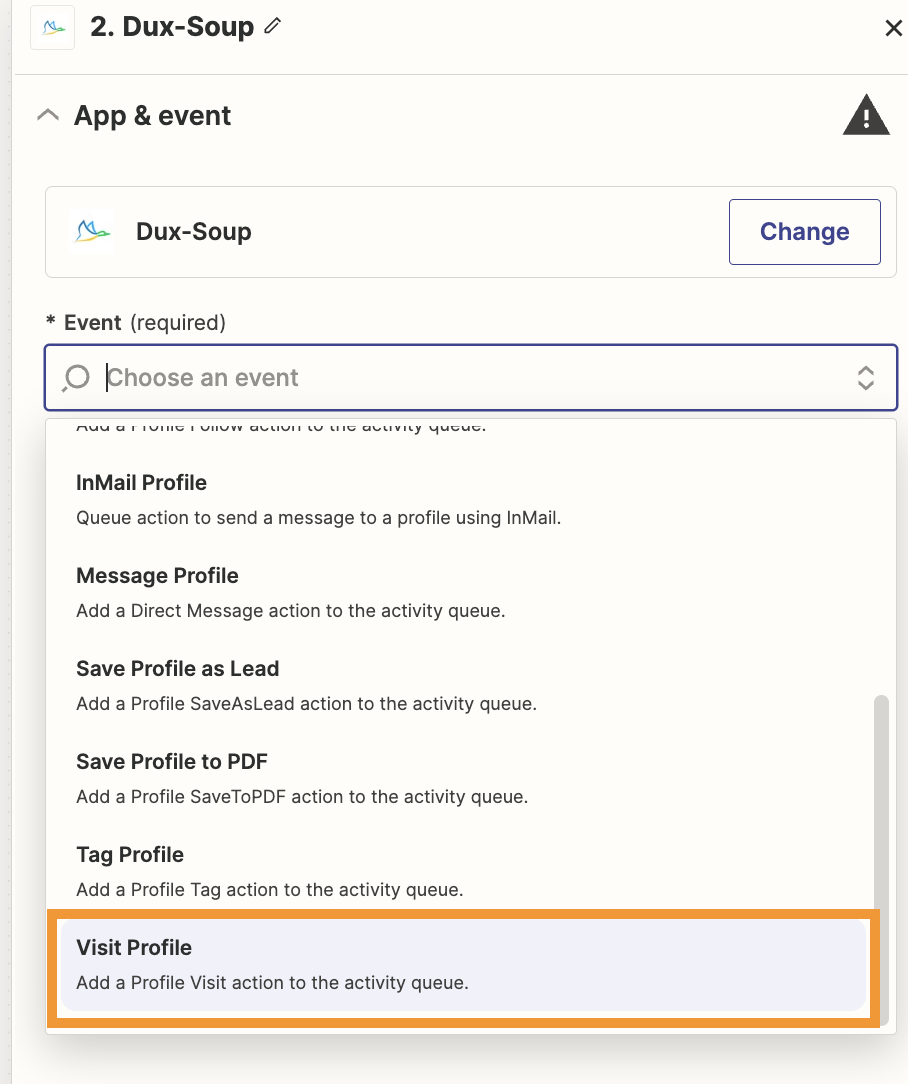Select the Message Profile event
Screen dimensions: 908x1084
pyautogui.click(x=157, y=576)
